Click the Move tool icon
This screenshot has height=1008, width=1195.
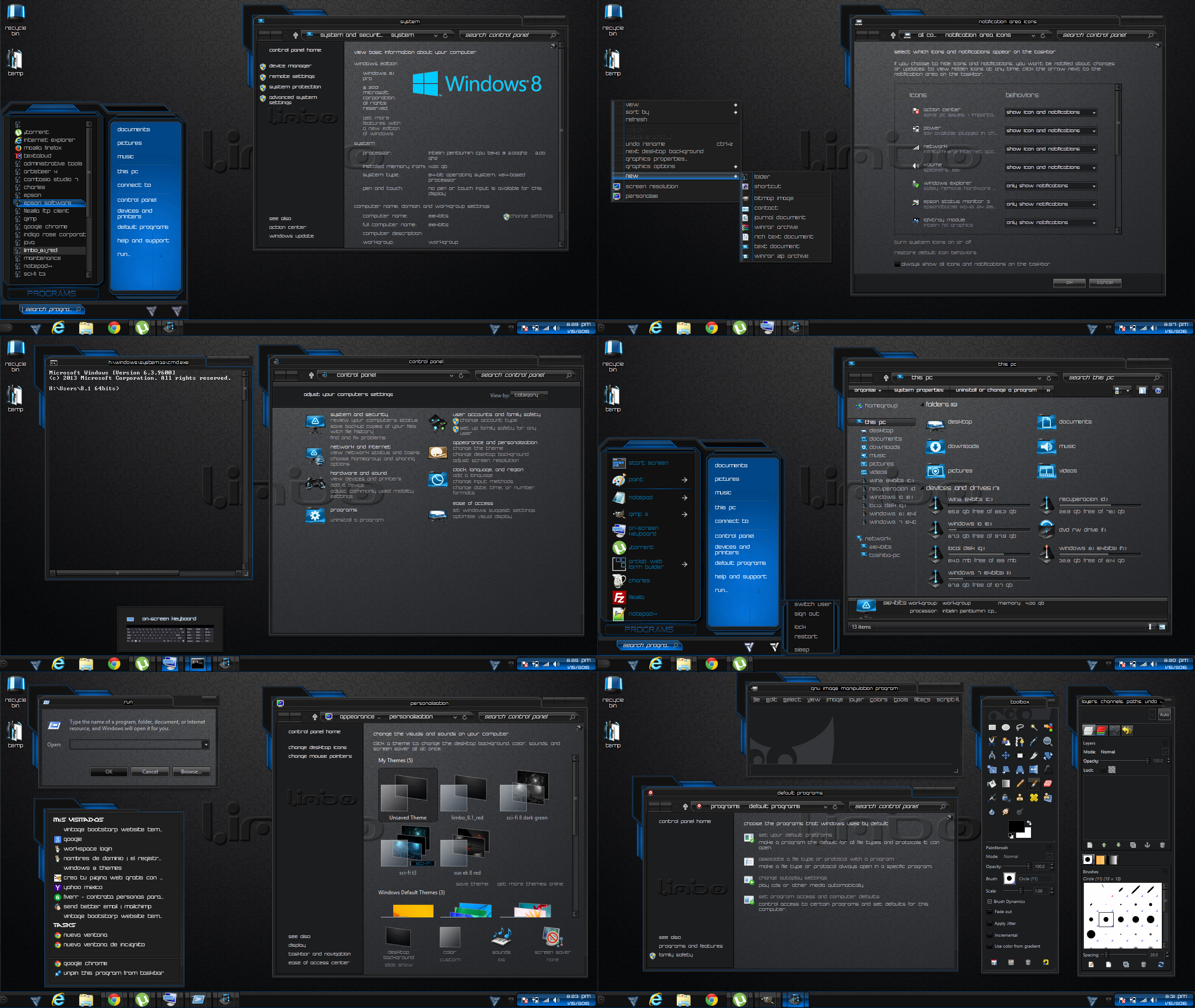click(1006, 756)
